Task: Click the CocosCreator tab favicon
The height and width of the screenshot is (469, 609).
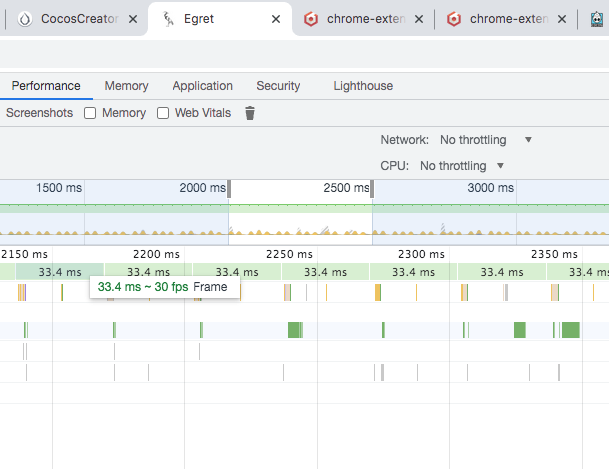Action: point(25,19)
